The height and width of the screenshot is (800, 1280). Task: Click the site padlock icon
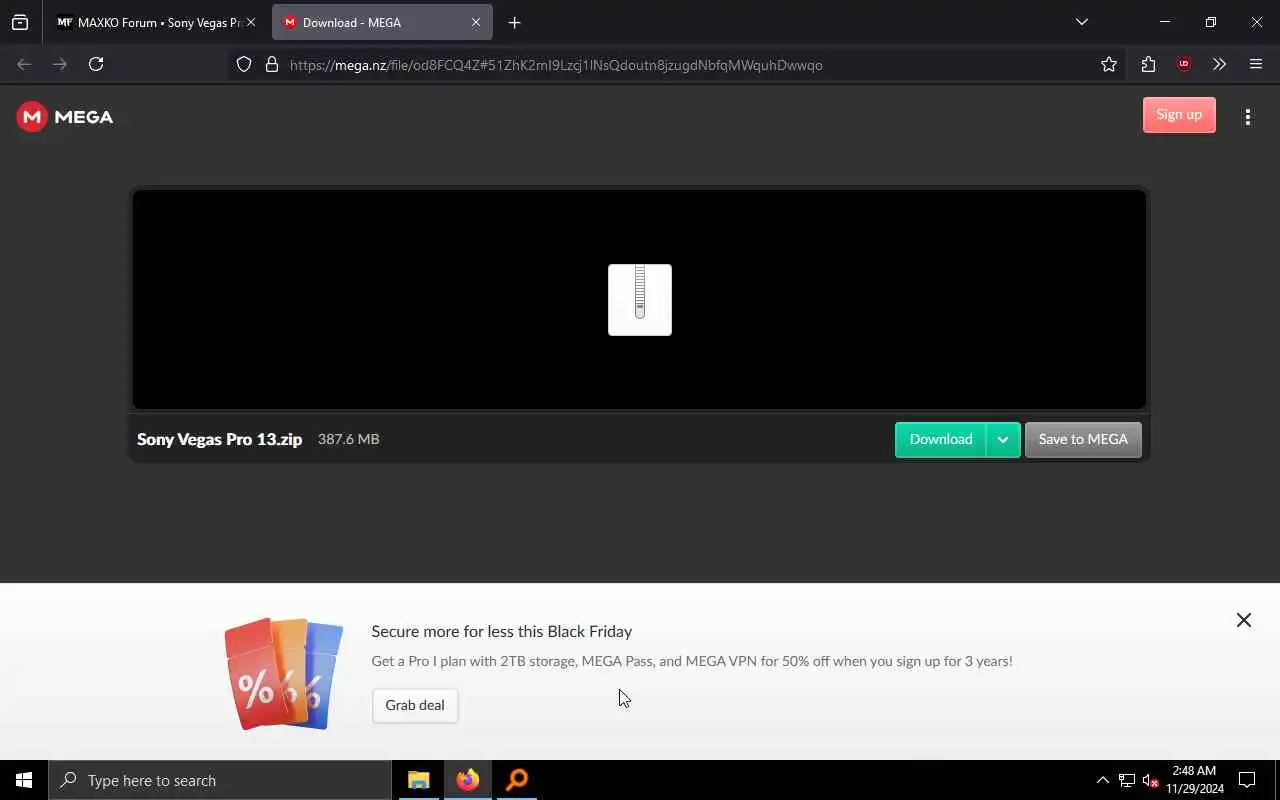(x=271, y=64)
